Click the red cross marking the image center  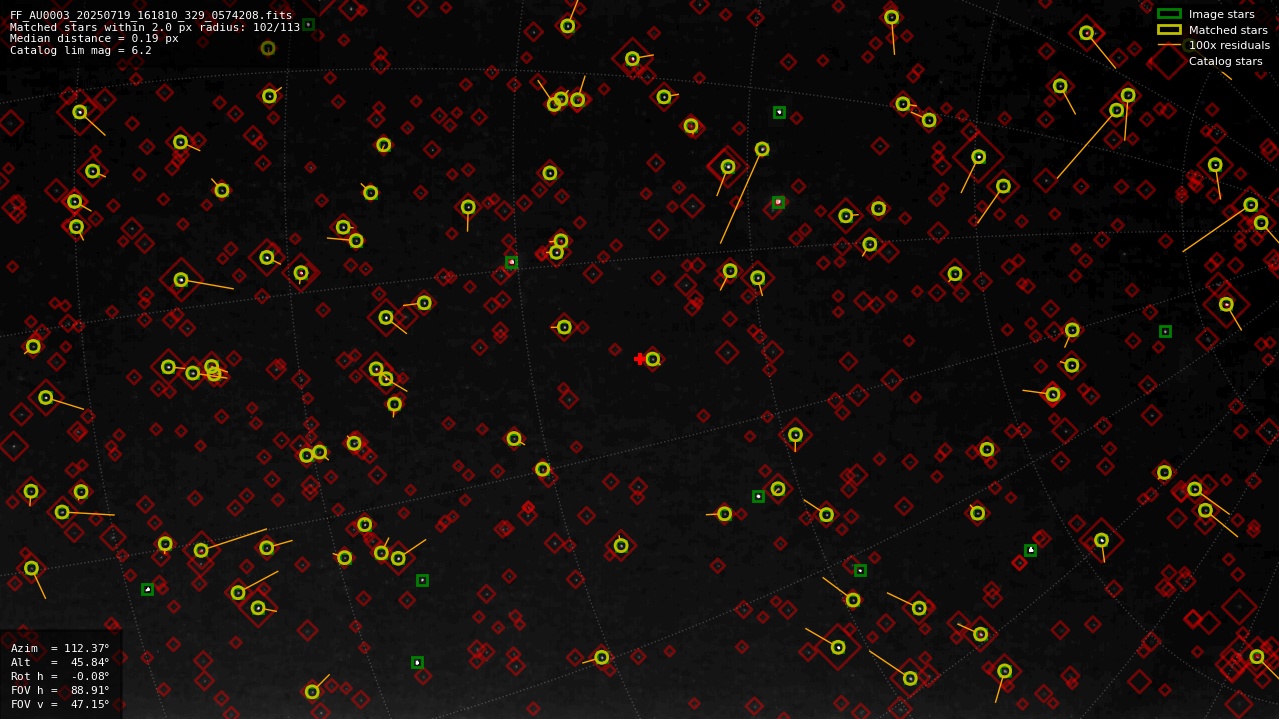(x=640, y=359)
